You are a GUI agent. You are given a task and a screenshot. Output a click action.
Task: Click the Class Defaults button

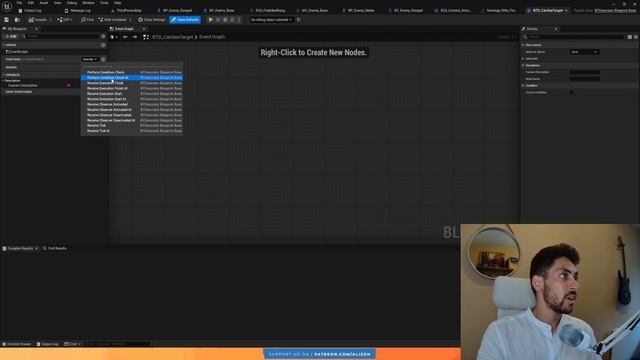185,20
